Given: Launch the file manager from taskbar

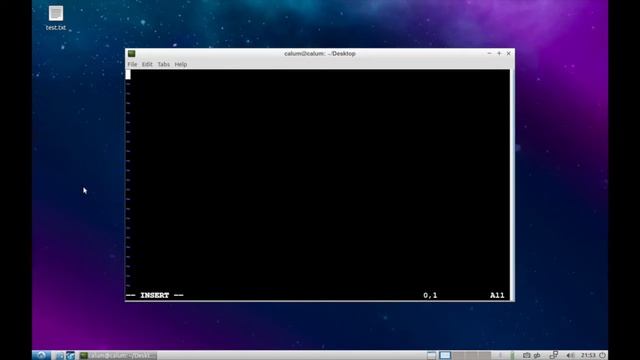Looking at the screenshot, I should pos(60,356).
